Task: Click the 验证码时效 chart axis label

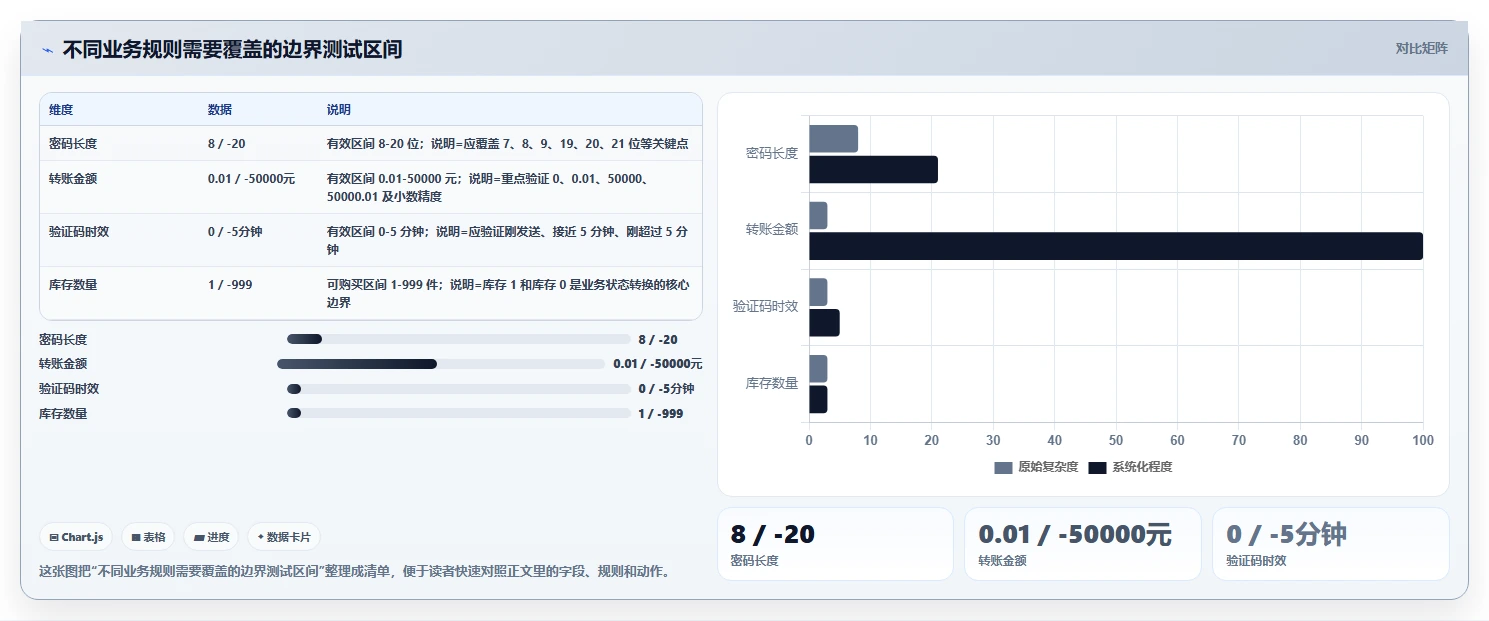Action: (765, 306)
